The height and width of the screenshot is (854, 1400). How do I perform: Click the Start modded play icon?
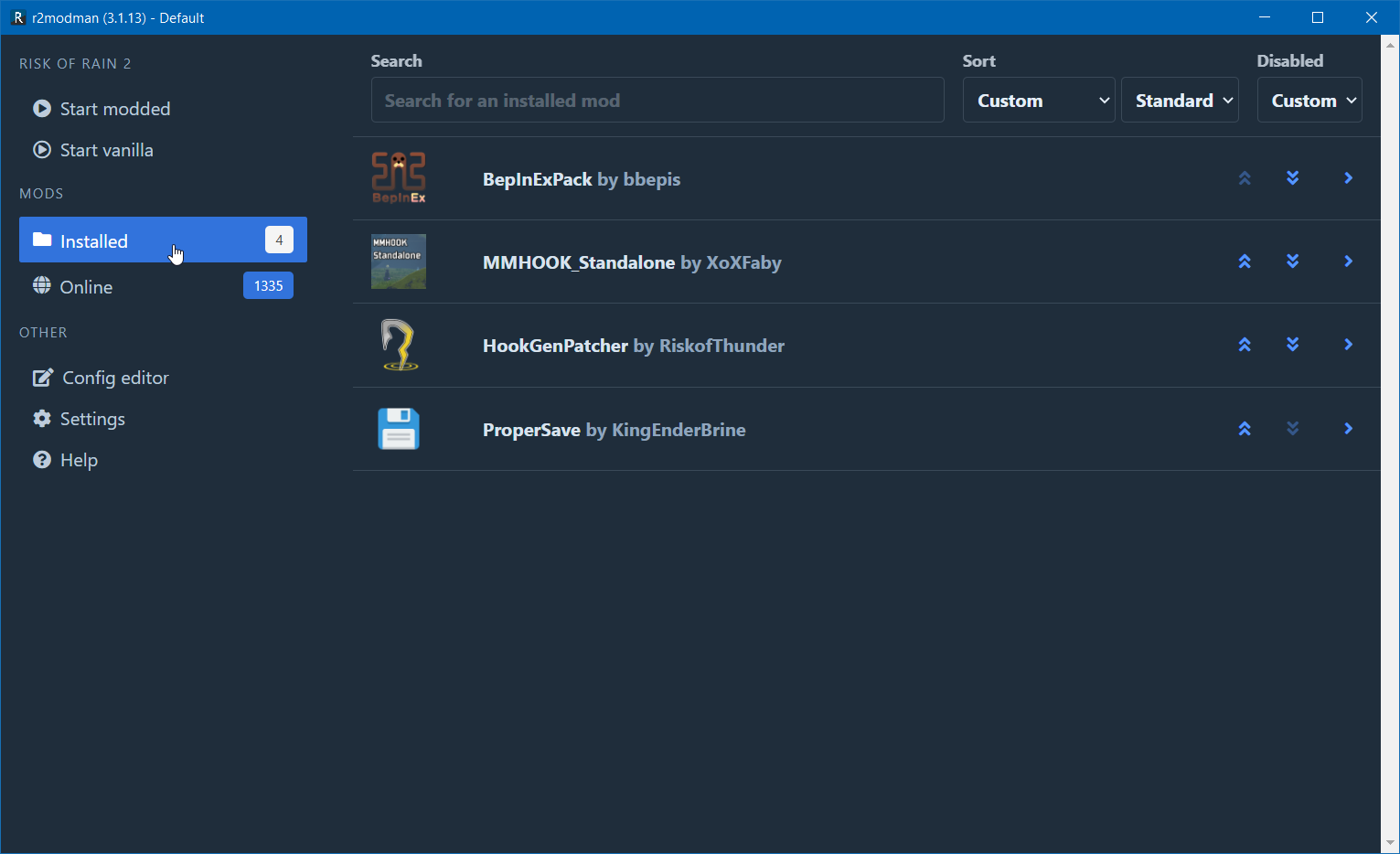[x=42, y=109]
